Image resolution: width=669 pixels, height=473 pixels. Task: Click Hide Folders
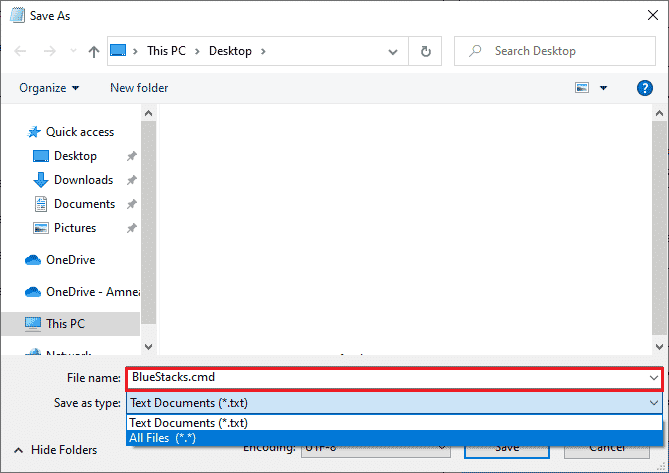[x=55, y=450]
